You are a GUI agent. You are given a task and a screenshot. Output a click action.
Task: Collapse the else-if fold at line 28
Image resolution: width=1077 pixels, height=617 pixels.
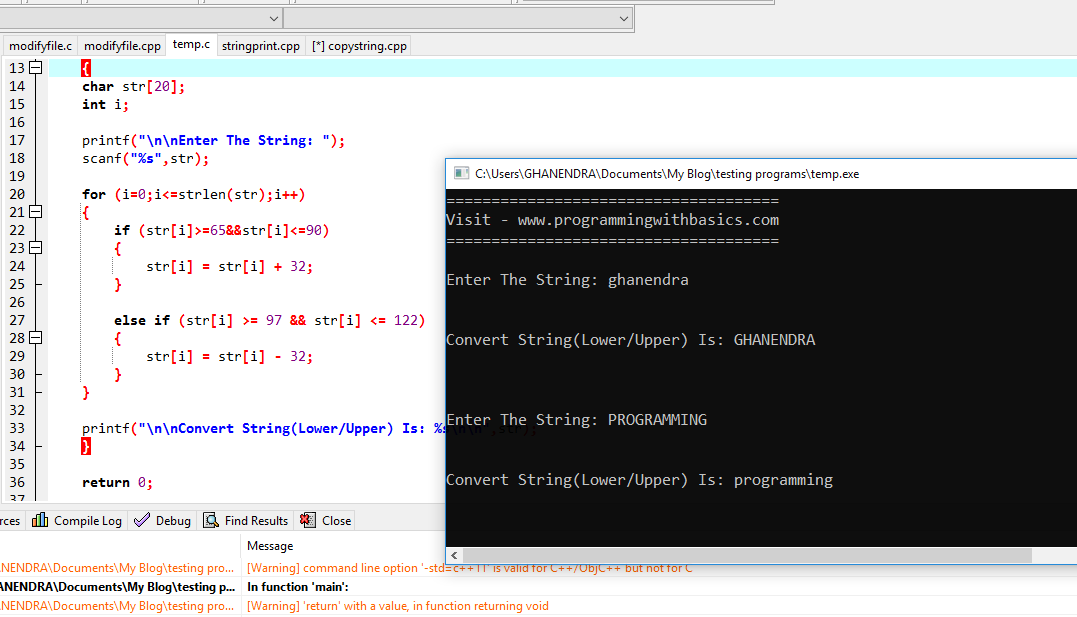[x=36, y=337]
